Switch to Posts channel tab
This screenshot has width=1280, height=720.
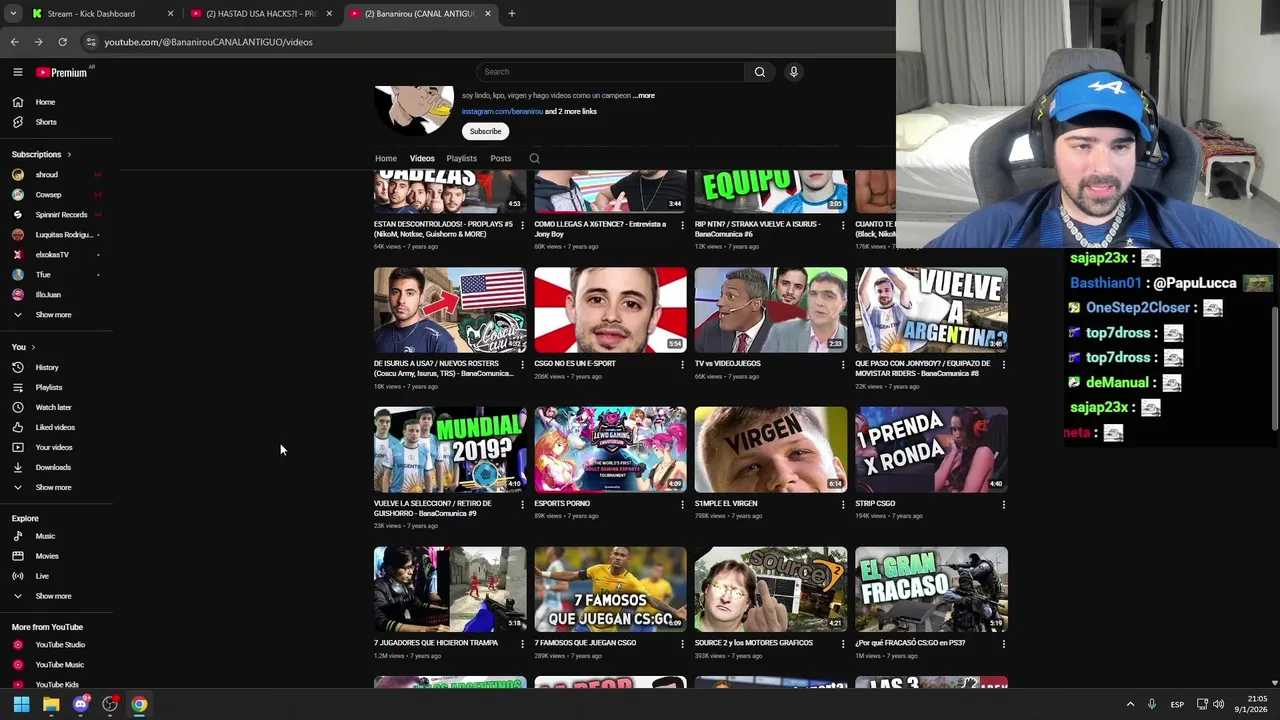point(501,158)
